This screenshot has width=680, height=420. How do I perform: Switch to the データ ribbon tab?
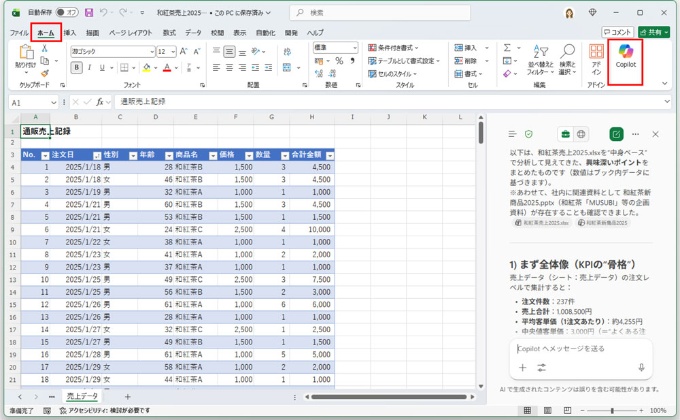(193, 33)
